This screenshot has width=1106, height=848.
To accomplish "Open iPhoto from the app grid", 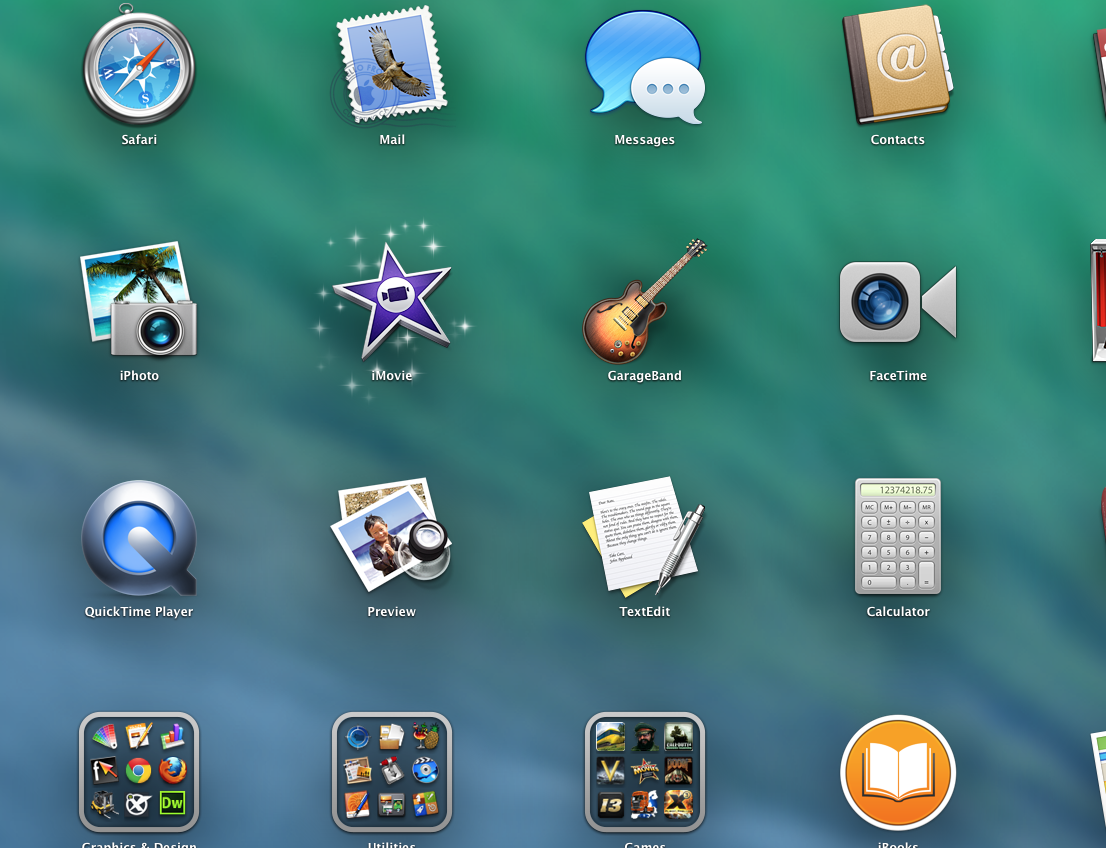I will (139, 300).
